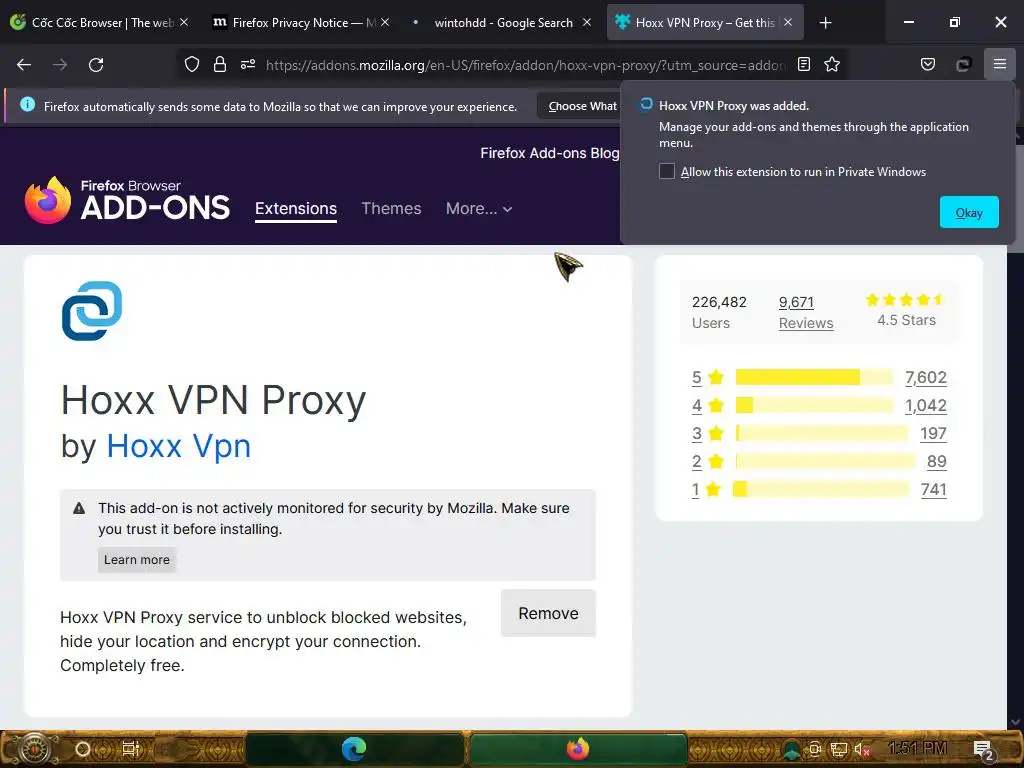Viewport: 1024px width, 768px height.
Task: Click the info icon in notification bar
Action: click(x=27, y=104)
